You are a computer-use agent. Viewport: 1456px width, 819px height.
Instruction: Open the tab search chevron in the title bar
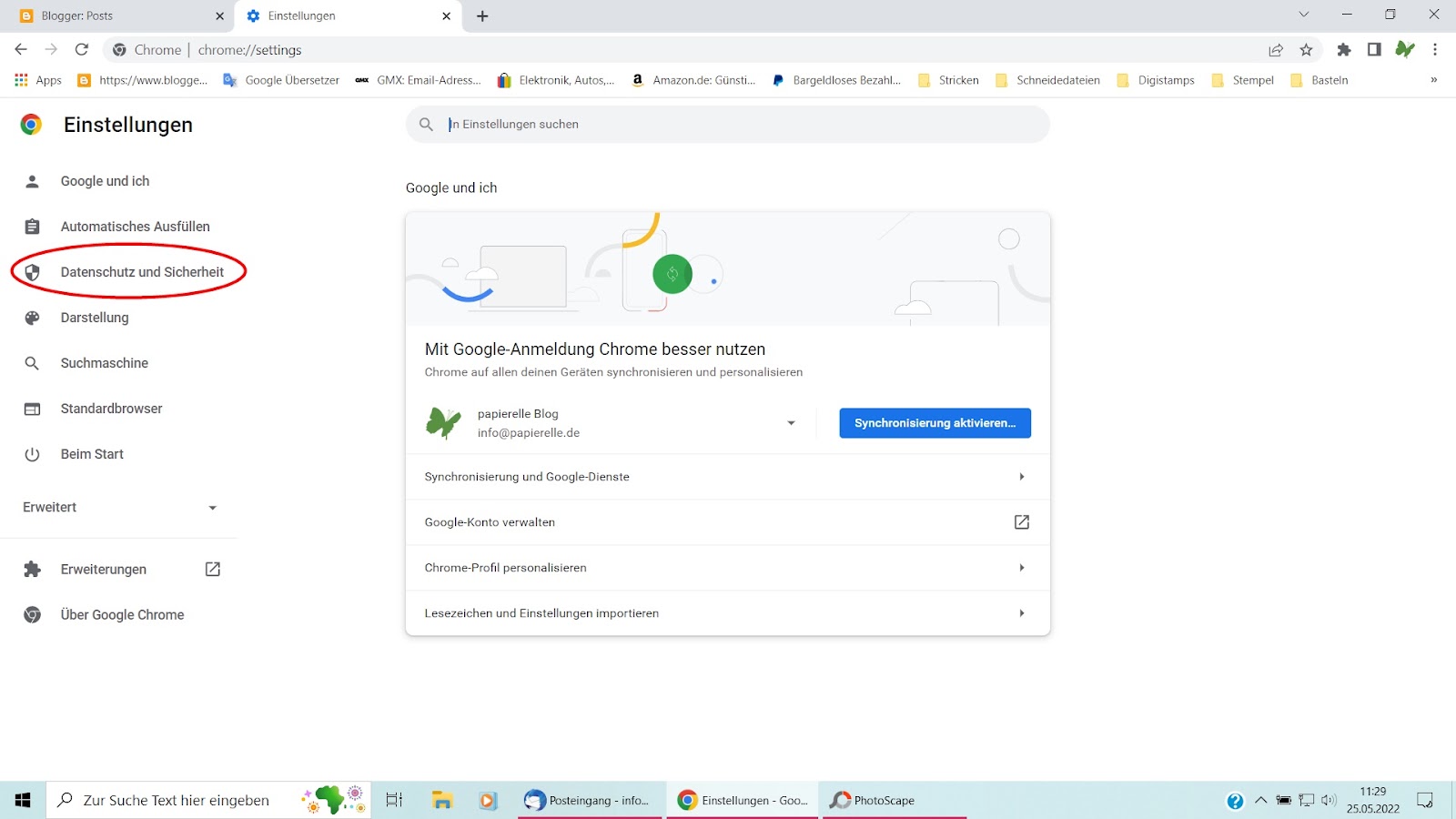click(1304, 15)
